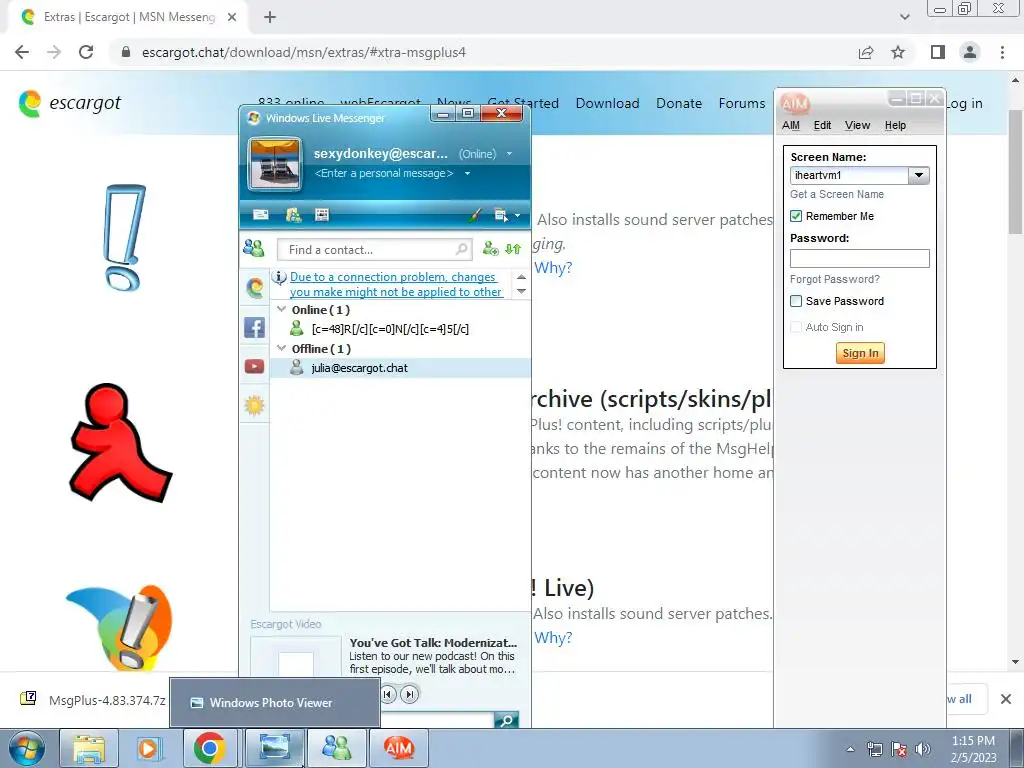The image size is (1024, 768).
Task: Click Forgot Password? link in AIM
Action: pos(835,279)
